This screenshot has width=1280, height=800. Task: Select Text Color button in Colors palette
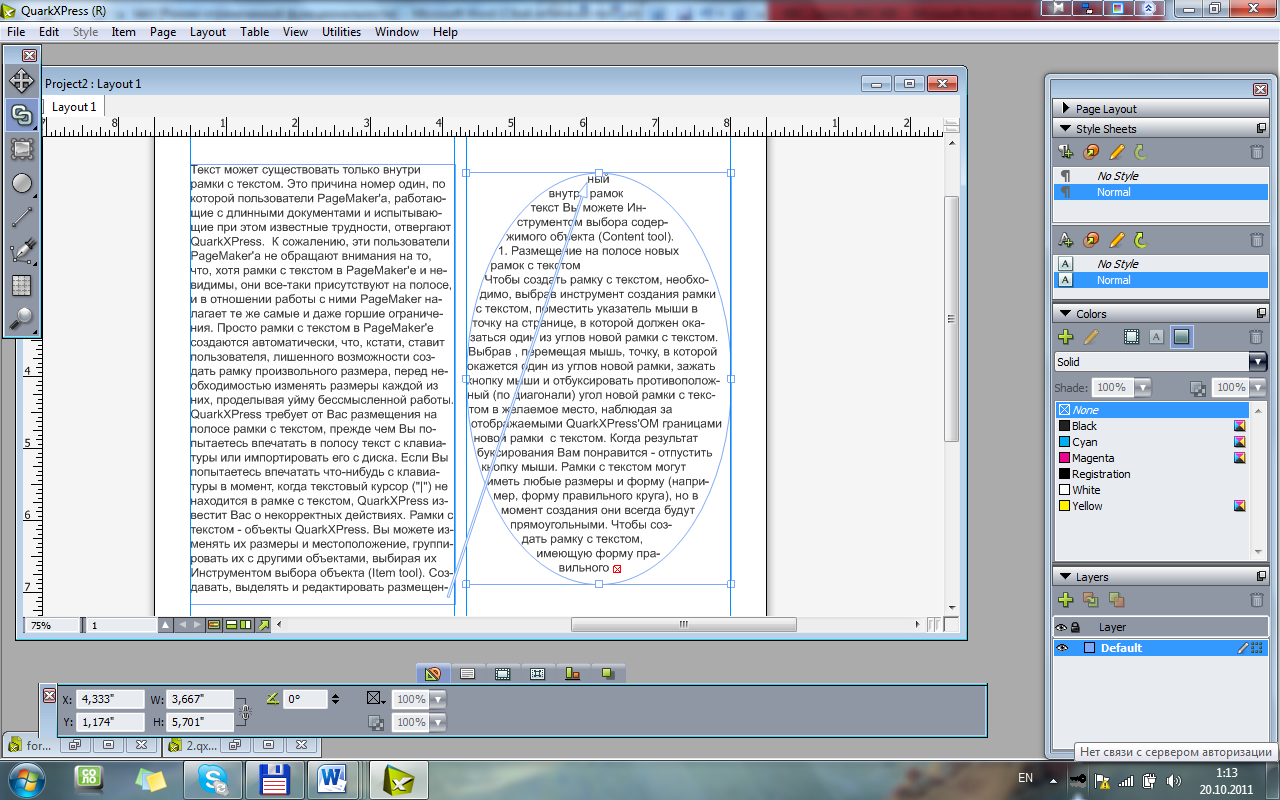coord(1156,337)
